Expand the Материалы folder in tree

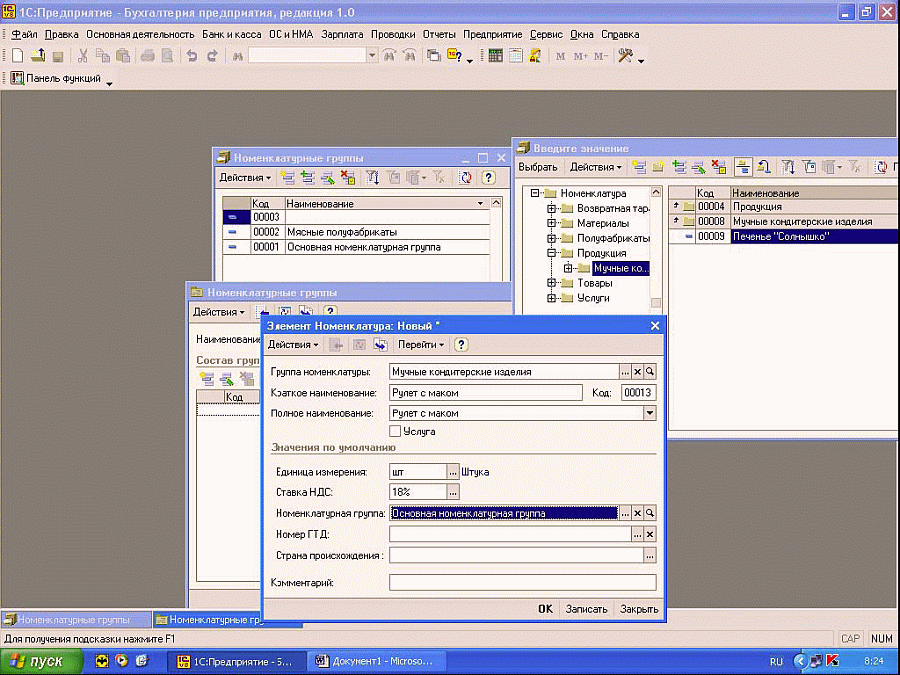coord(551,223)
